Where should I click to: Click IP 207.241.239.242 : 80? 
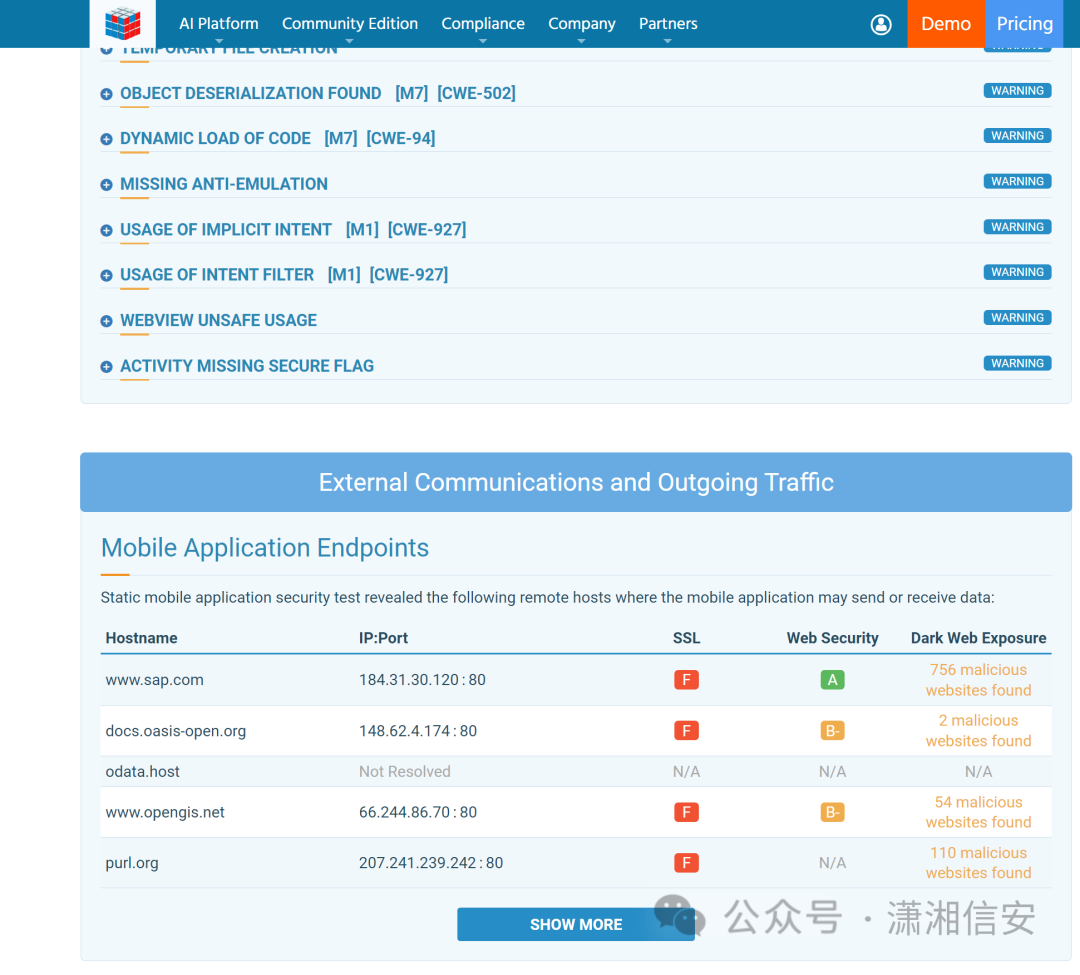(x=431, y=863)
